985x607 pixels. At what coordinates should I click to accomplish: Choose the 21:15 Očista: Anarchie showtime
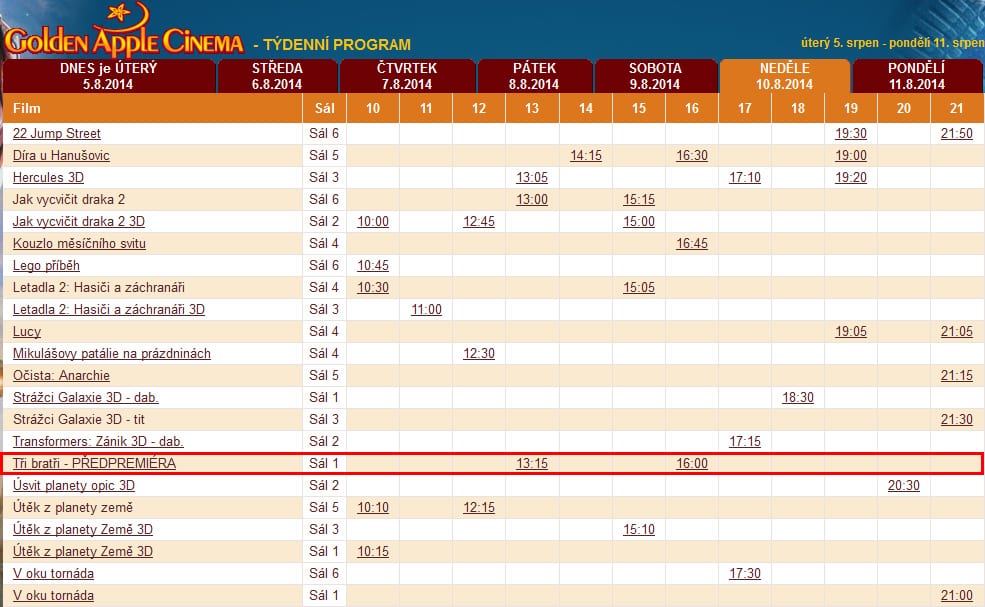click(956, 376)
